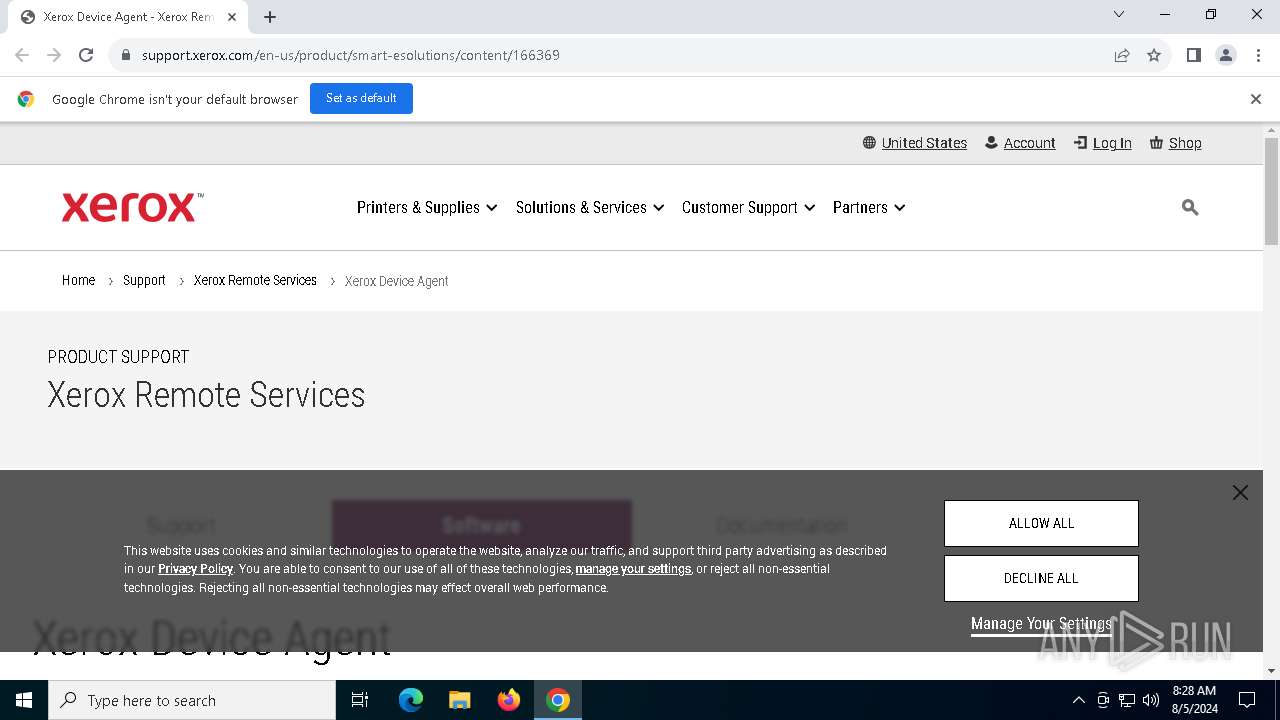Open tab search chevron in title bar
Screen dimensions: 1280x720
click(x=1119, y=14)
